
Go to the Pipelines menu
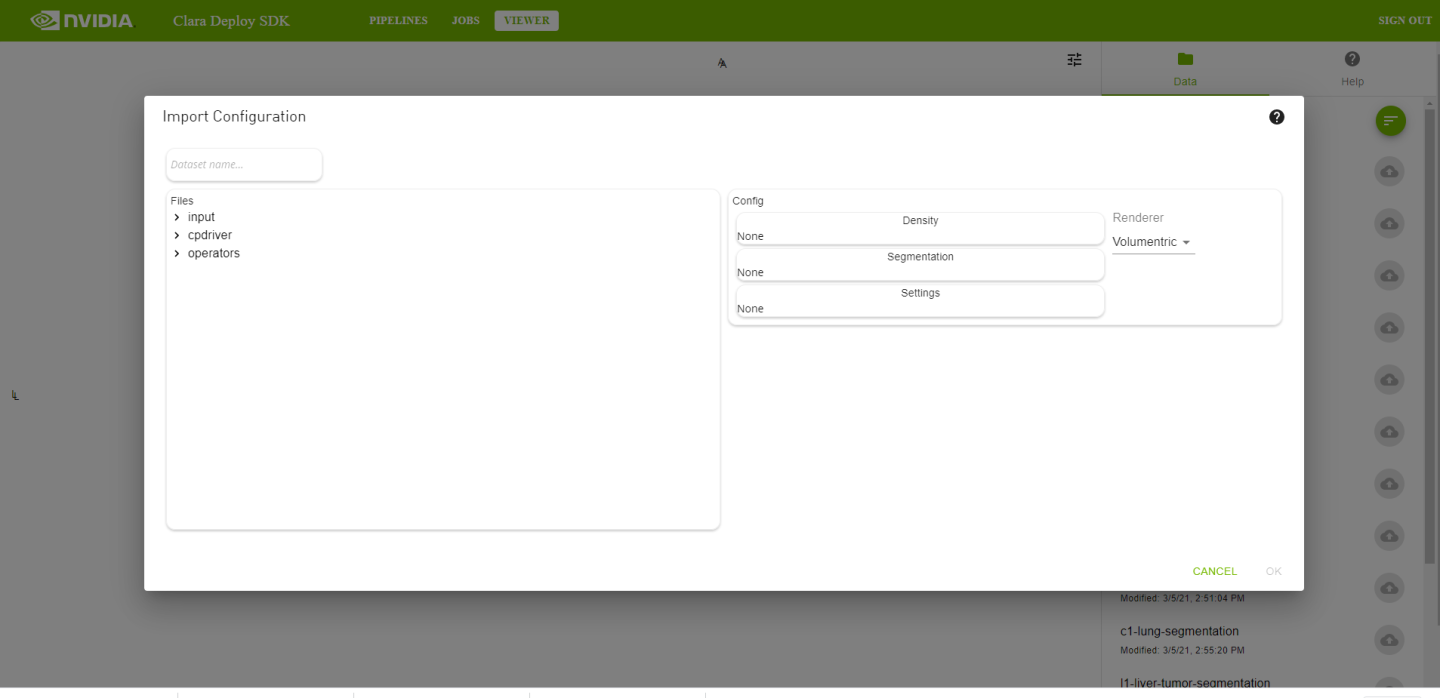(x=398, y=20)
